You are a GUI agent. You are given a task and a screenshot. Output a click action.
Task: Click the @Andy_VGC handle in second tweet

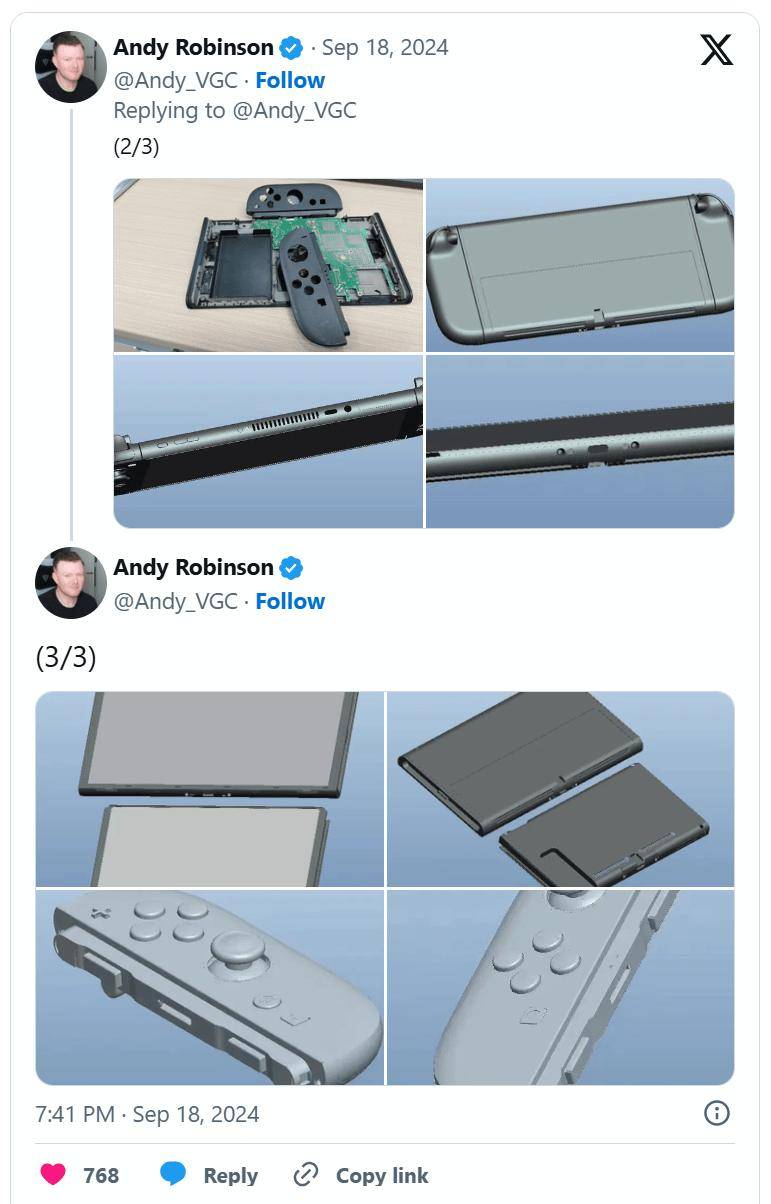175,601
